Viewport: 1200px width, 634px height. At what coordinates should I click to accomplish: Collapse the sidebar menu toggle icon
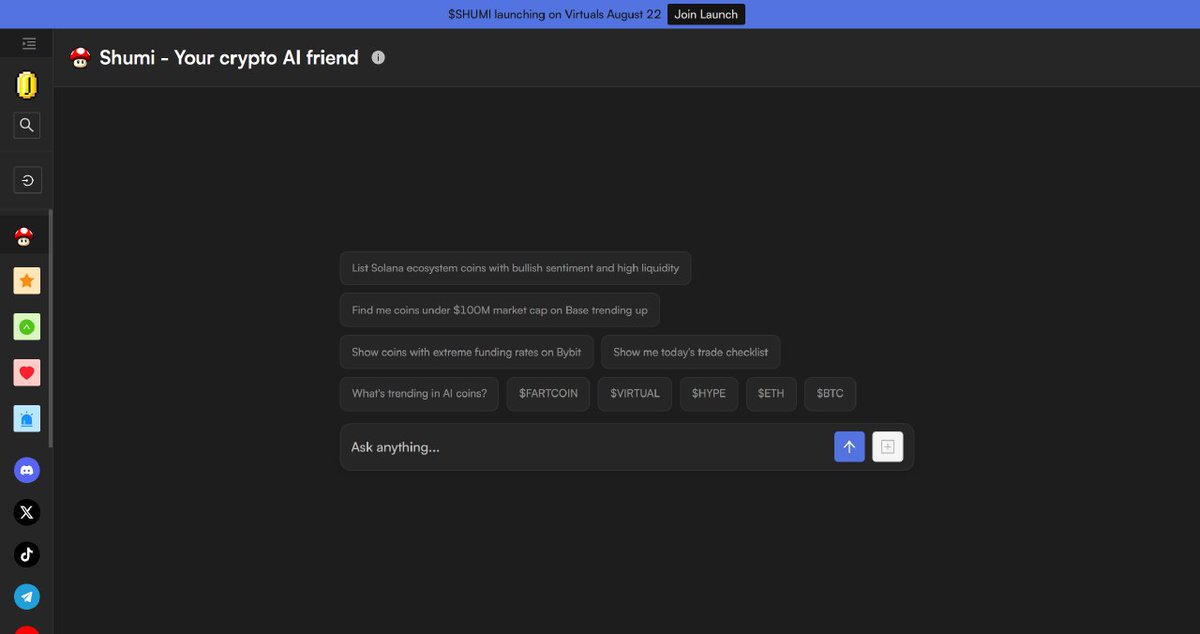(x=28, y=44)
